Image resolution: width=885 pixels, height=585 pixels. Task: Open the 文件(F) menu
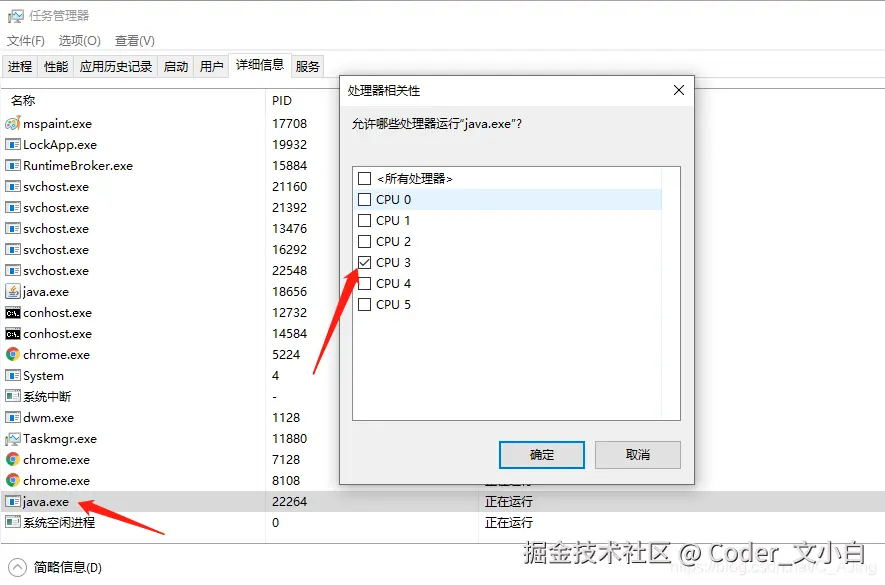click(x=25, y=41)
